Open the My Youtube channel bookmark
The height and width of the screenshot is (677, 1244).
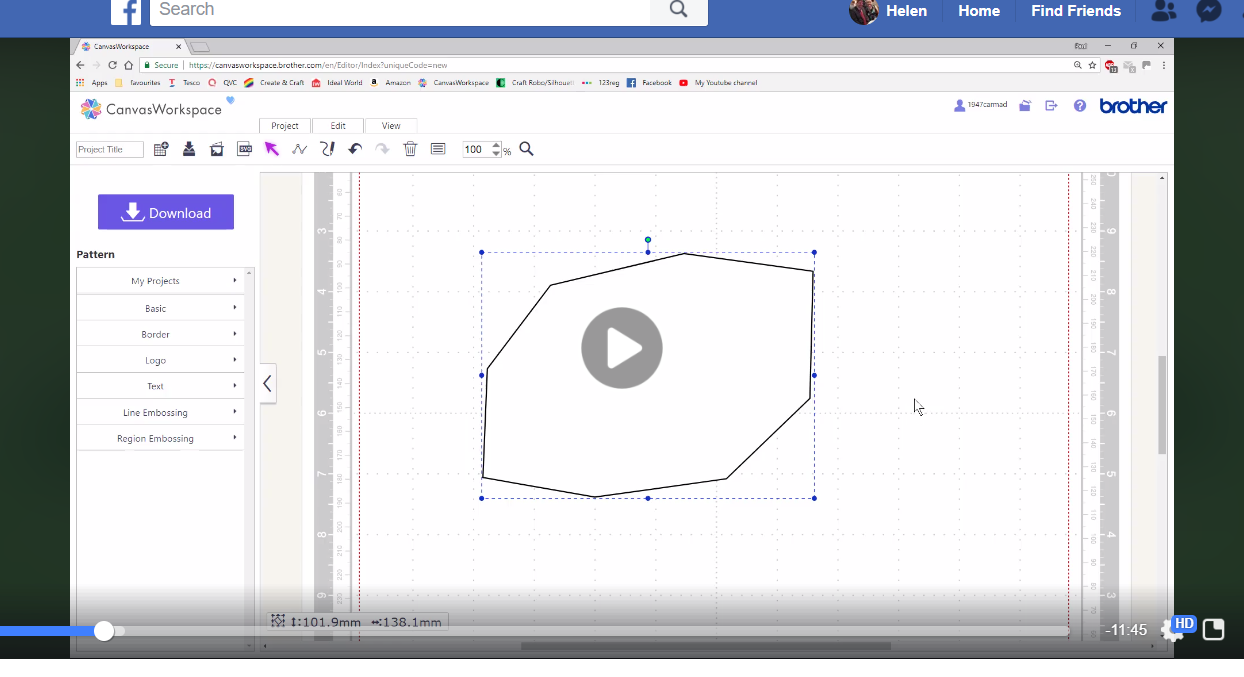click(719, 83)
